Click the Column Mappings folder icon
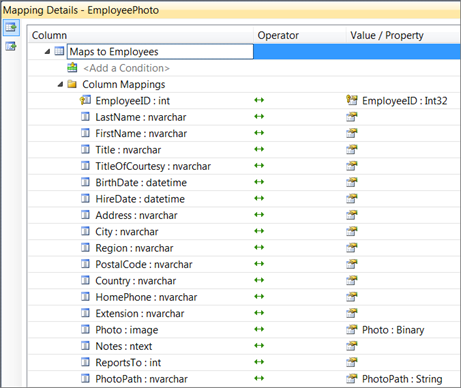The height and width of the screenshot is (388, 461). point(72,84)
